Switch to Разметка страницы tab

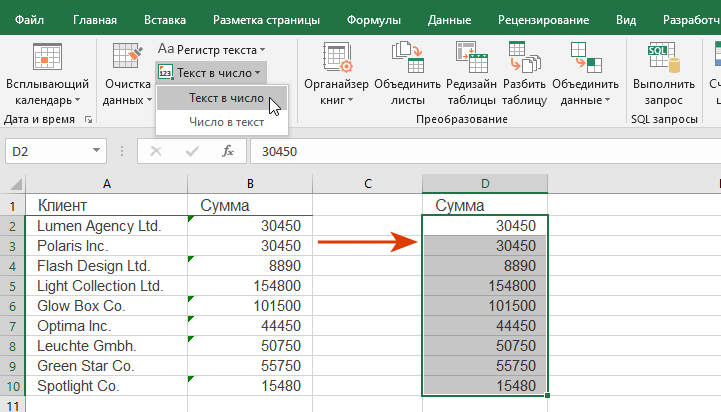(266, 20)
